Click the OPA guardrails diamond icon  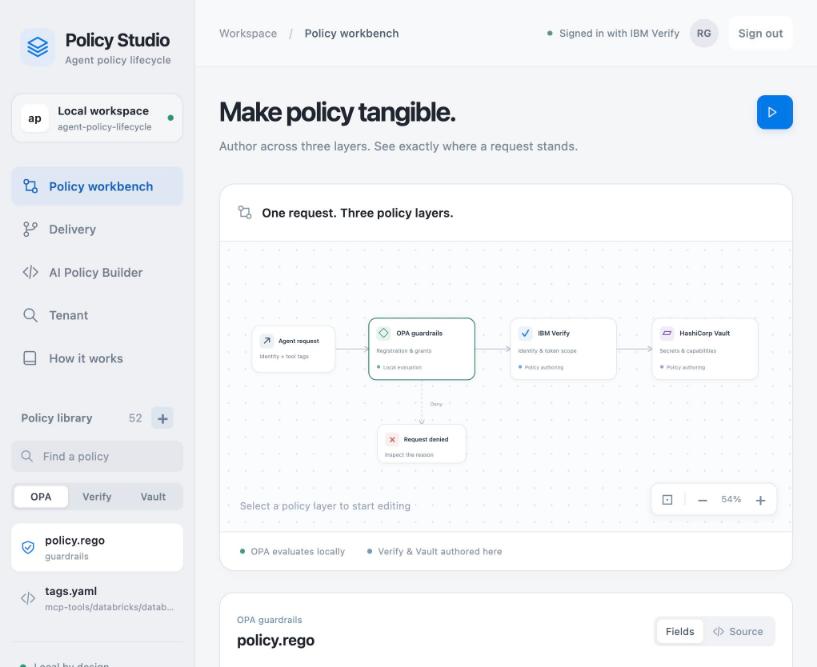point(383,333)
